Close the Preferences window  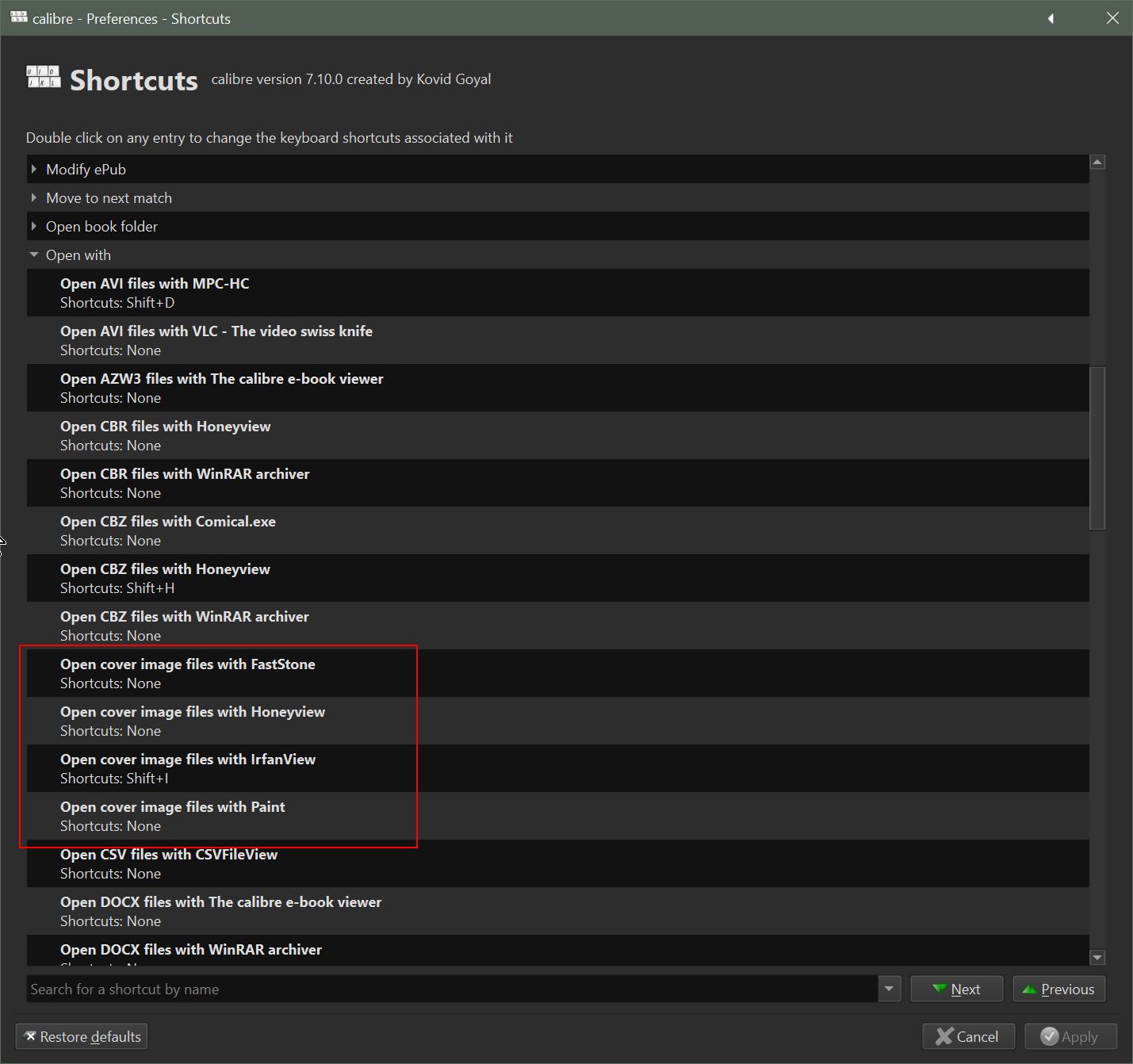click(x=1112, y=18)
